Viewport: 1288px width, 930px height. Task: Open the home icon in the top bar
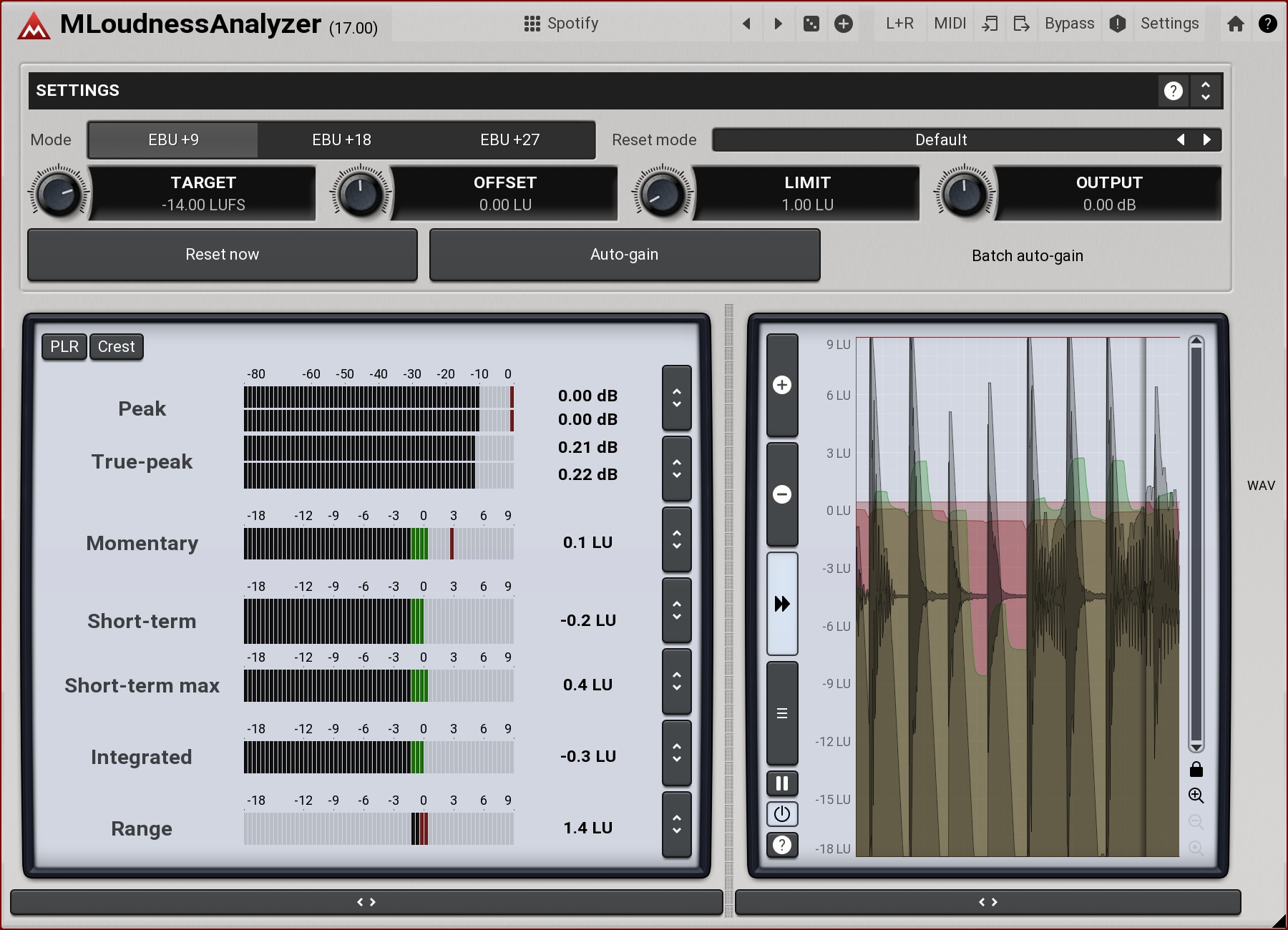pyautogui.click(x=1235, y=24)
